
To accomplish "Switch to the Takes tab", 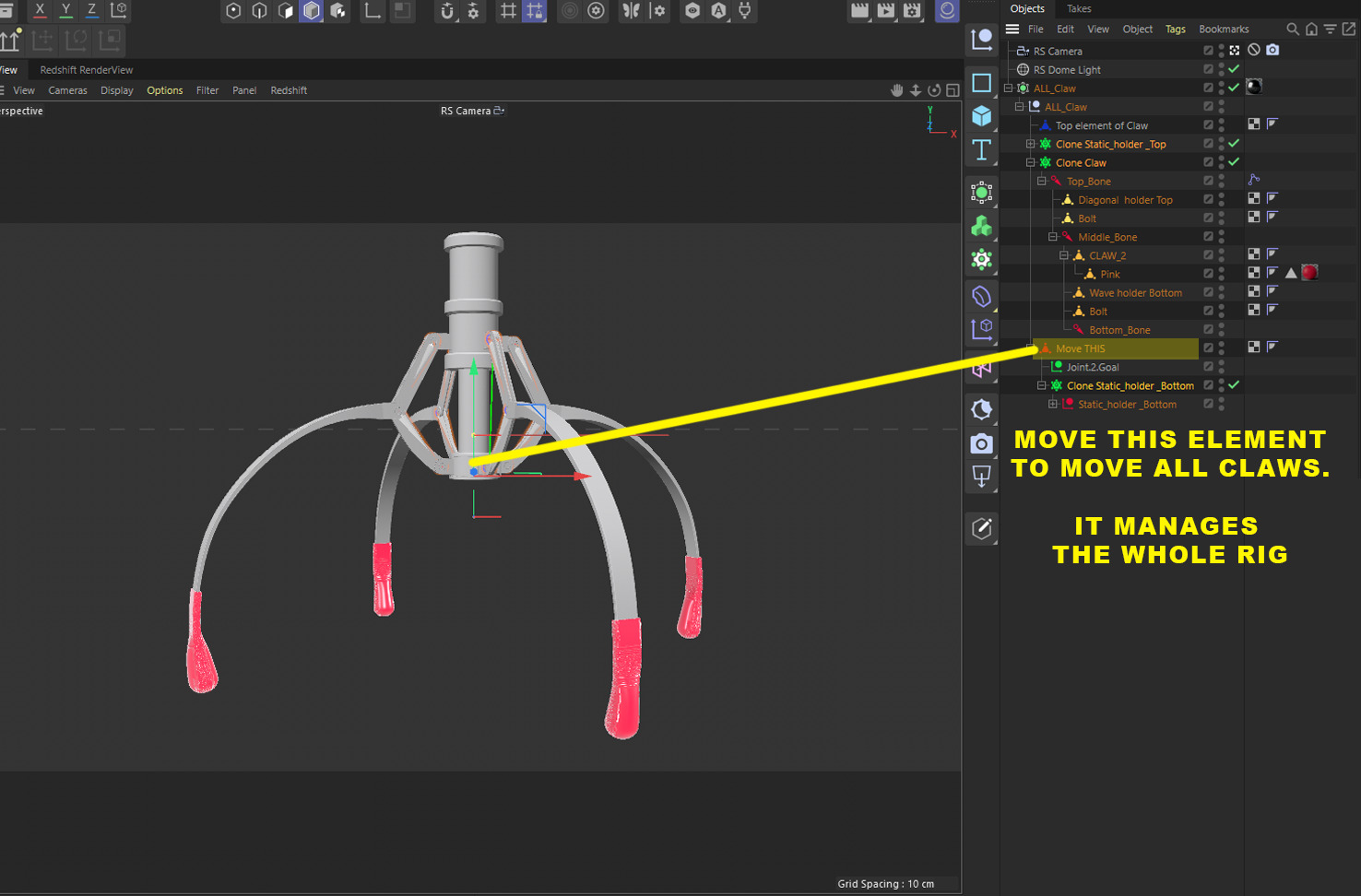I will [x=1079, y=8].
